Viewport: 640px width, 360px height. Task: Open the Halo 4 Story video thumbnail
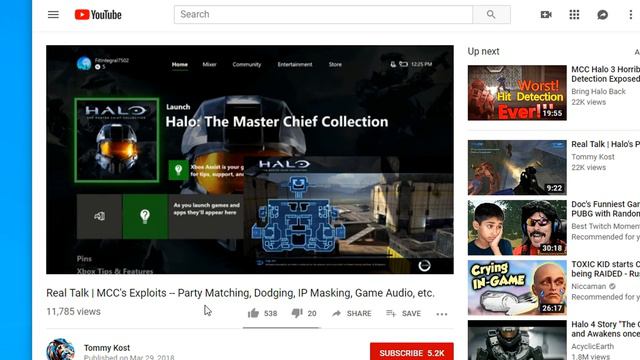pyautogui.click(x=517, y=340)
